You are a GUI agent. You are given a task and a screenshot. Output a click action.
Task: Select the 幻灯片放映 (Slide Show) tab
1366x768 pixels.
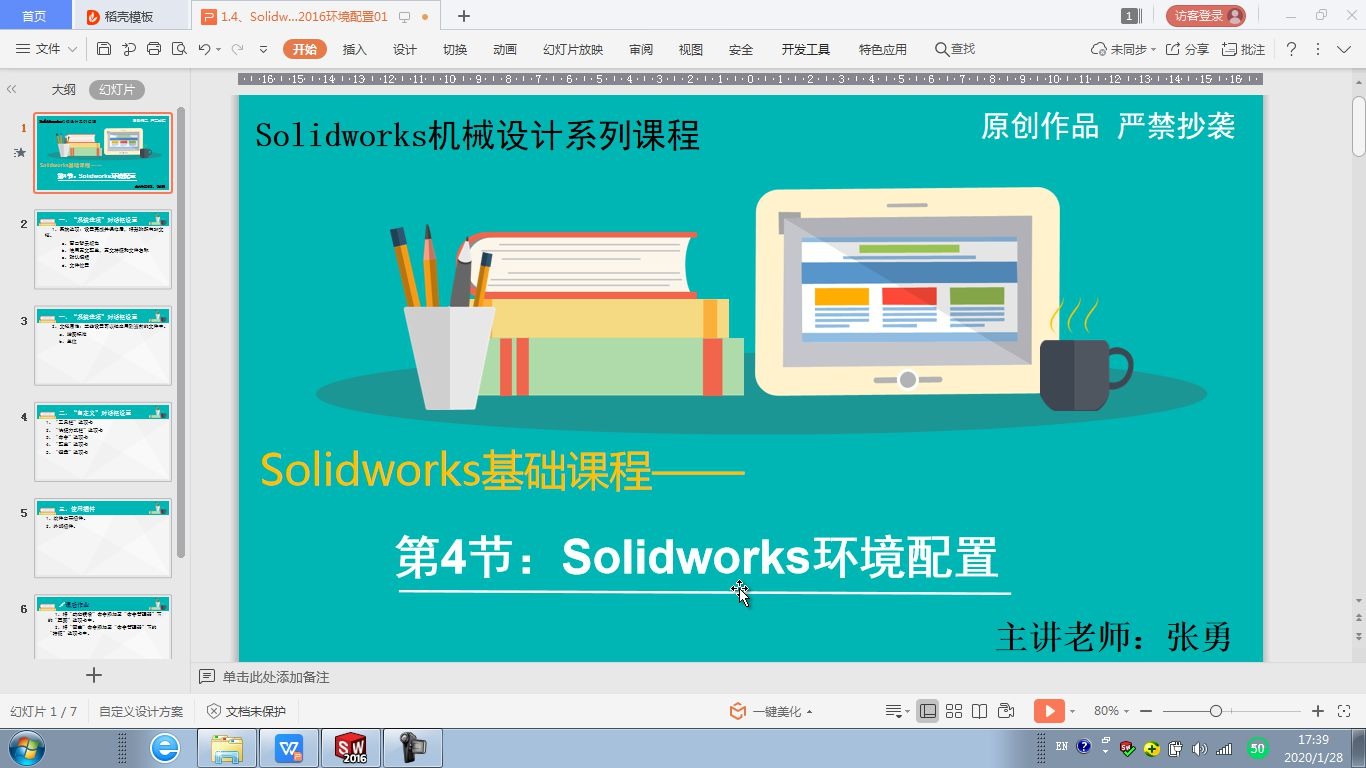(x=573, y=48)
